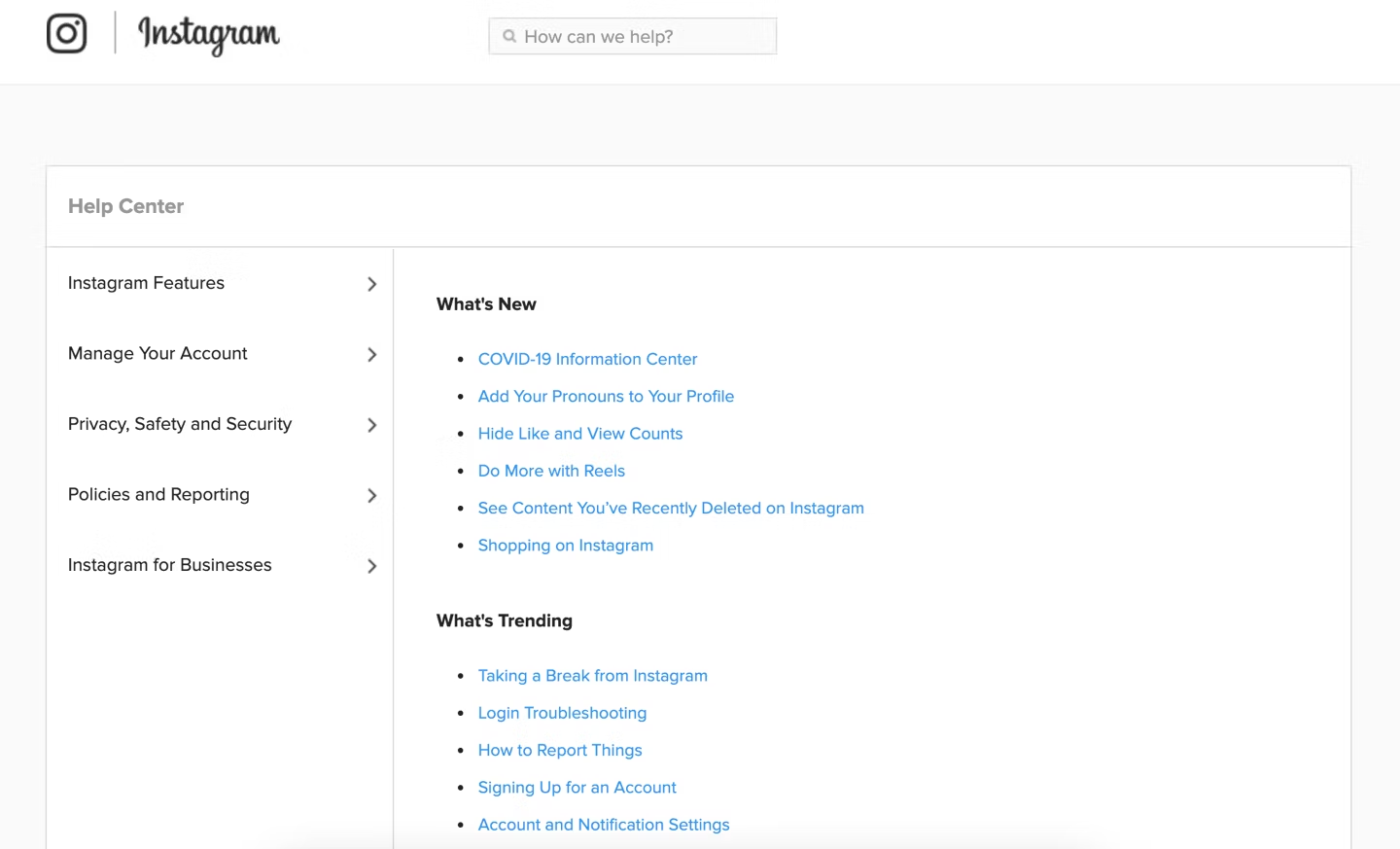Open Signing Up for an Account
Image resolution: width=1400 pixels, height=849 pixels.
click(x=577, y=787)
